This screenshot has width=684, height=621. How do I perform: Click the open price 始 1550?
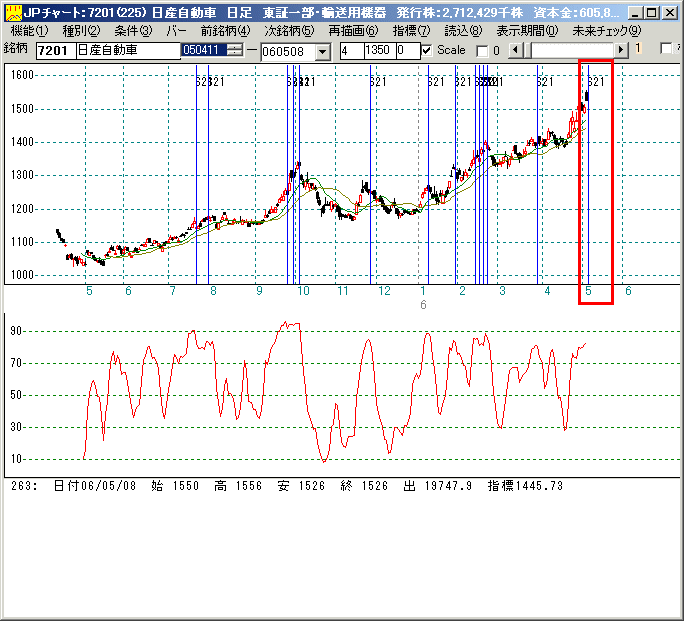175,485
